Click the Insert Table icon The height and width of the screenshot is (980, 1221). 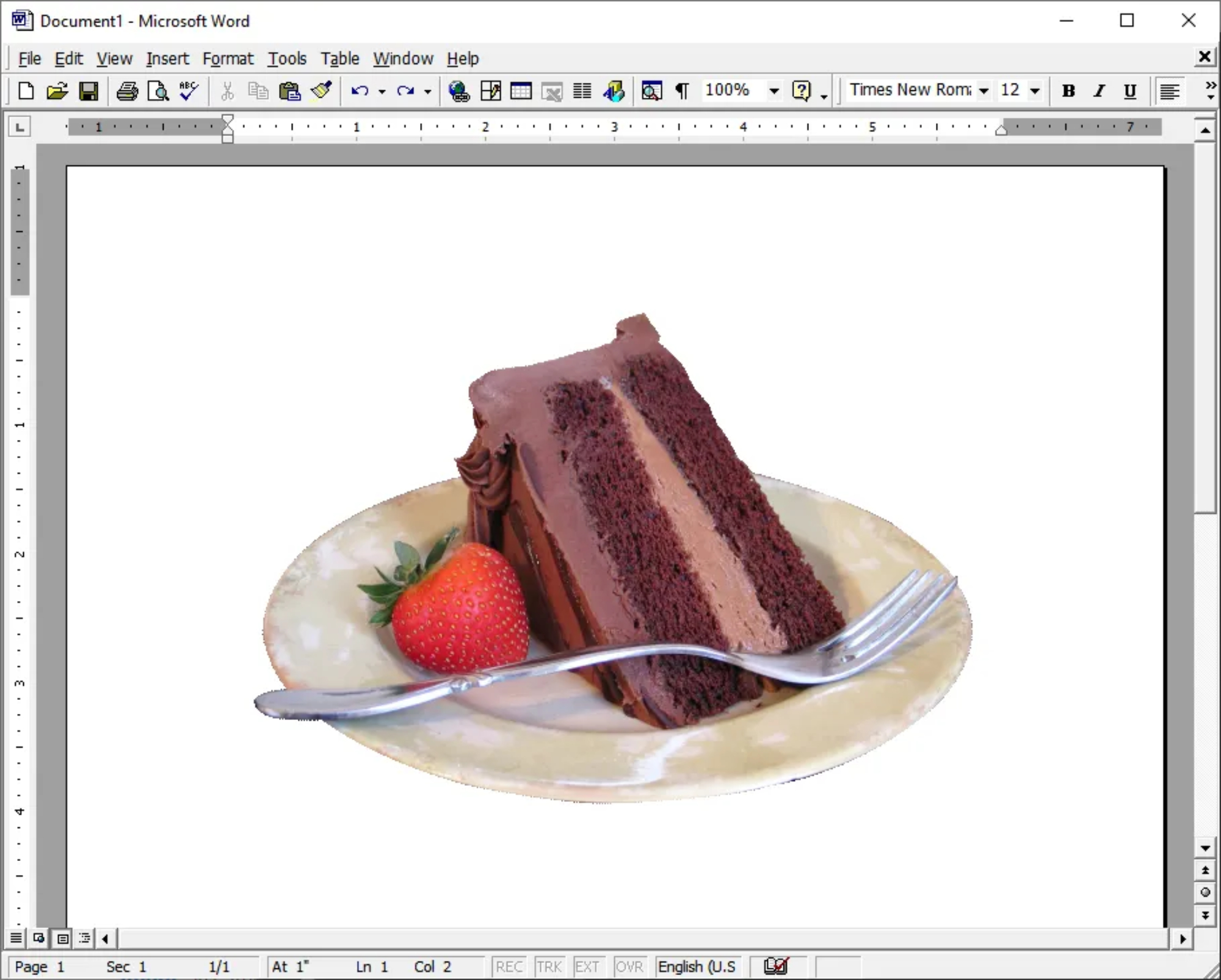(x=521, y=92)
